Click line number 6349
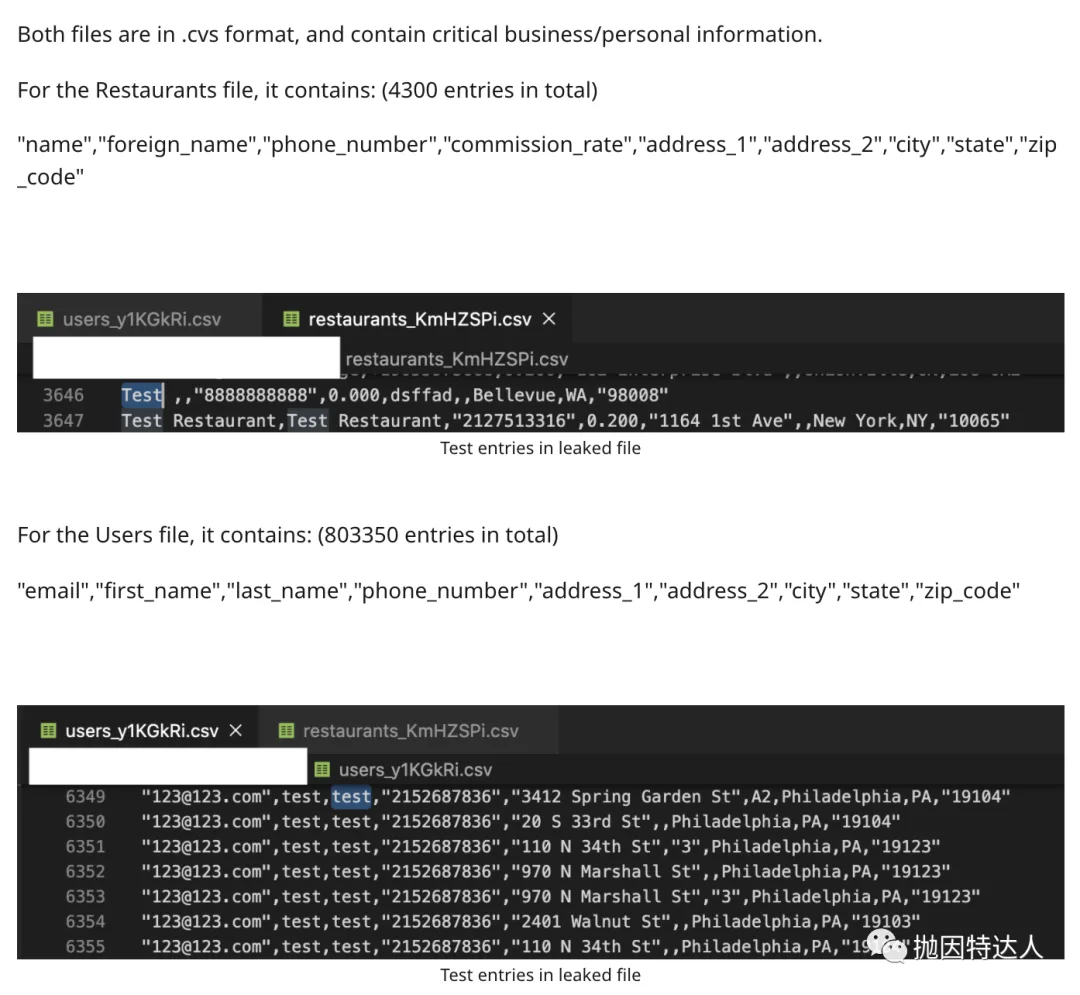Screen dimensions: 1080x995 point(85,797)
